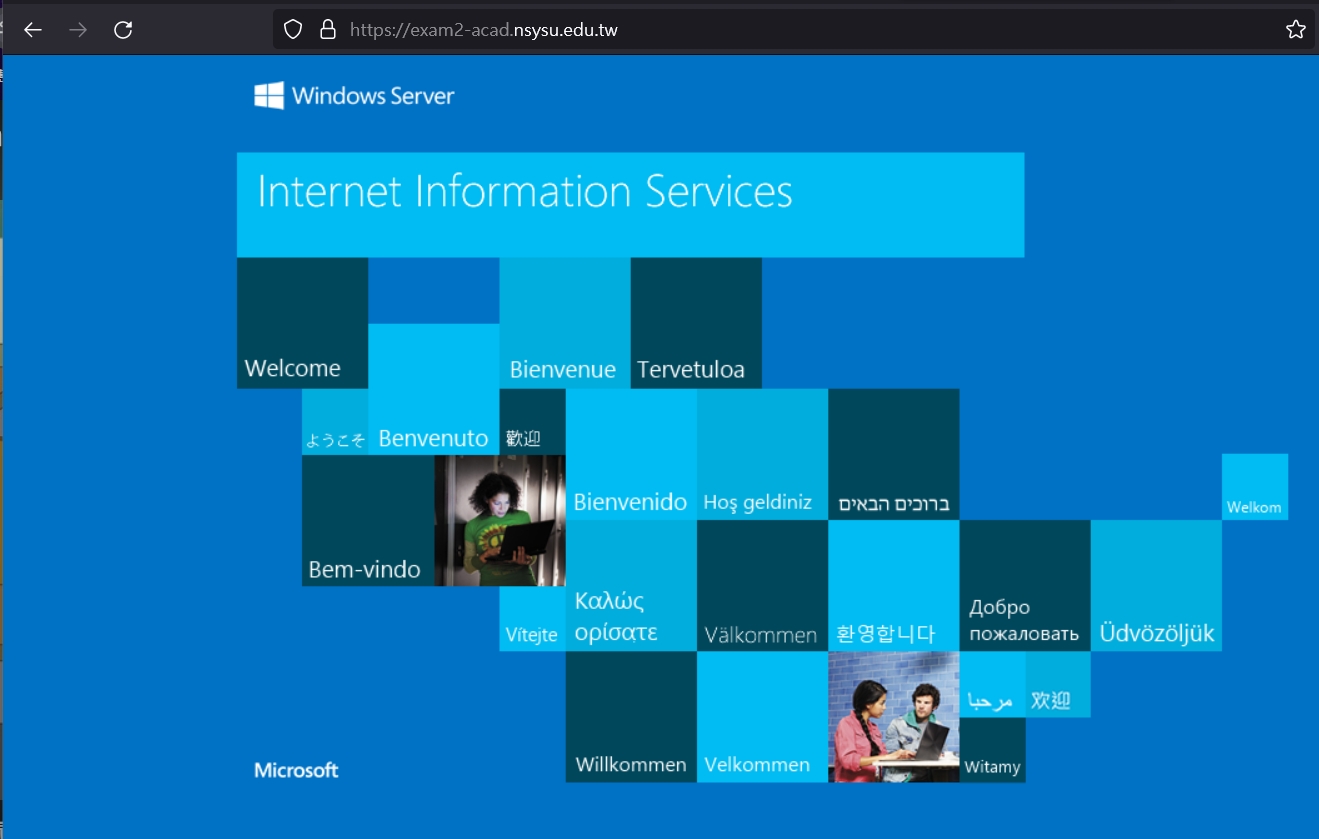Click the ברוכים הבאים tile
The height and width of the screenshot is (839, 1319).
pos(894,454)
